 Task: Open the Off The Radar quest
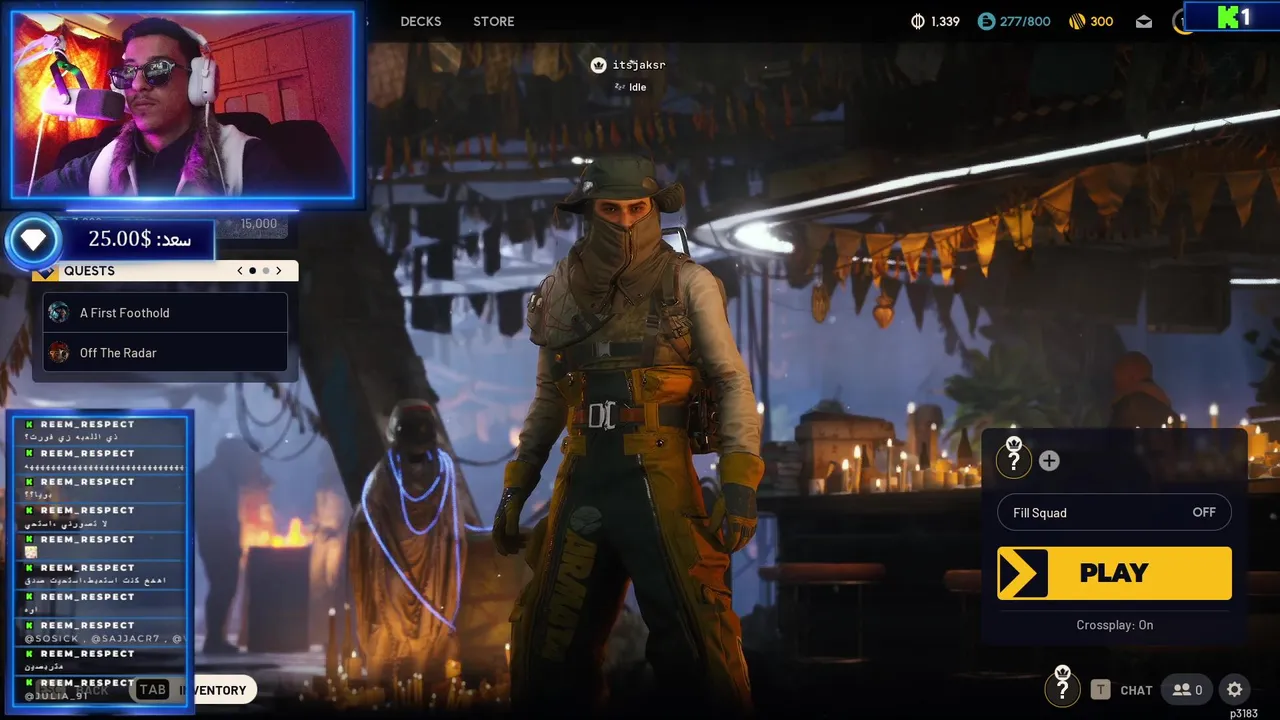(x=165, y=353)
